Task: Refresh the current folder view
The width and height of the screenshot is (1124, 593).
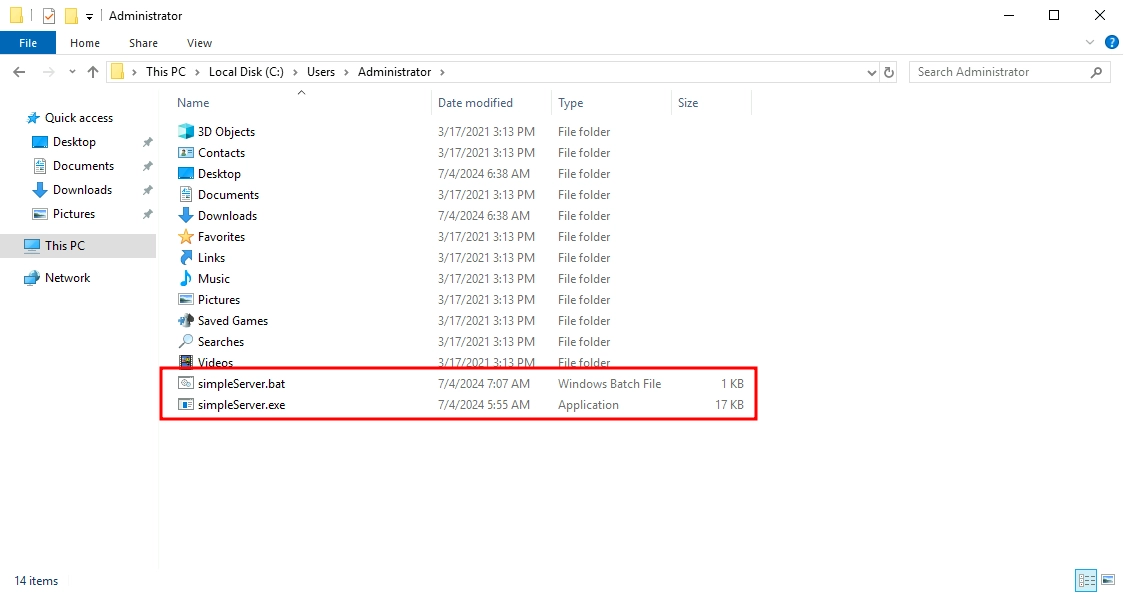Action: click(x=889, y=72)
